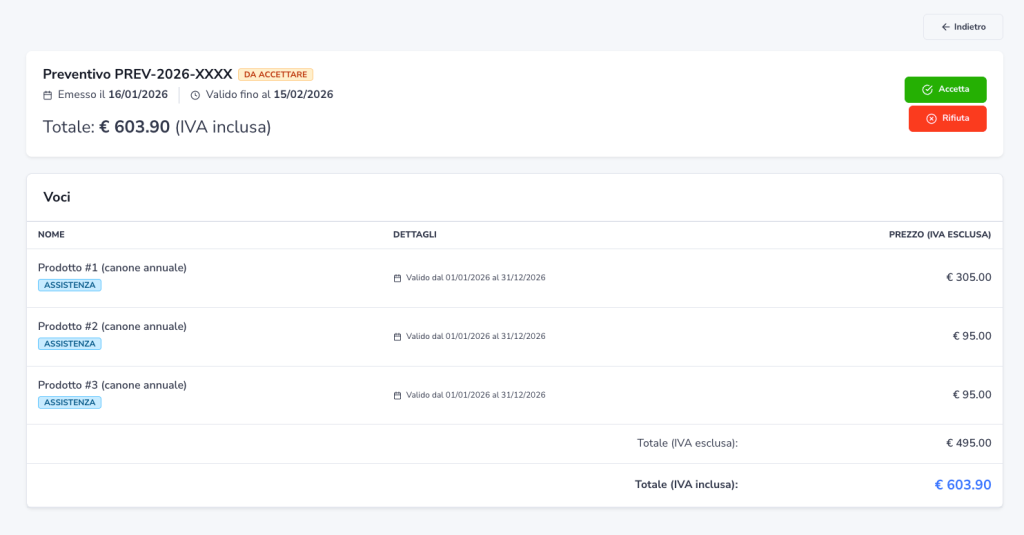Select the ASSISTENZA tag under Prodotto #2
1024x535 pixels.
click(x=69, y=344)
